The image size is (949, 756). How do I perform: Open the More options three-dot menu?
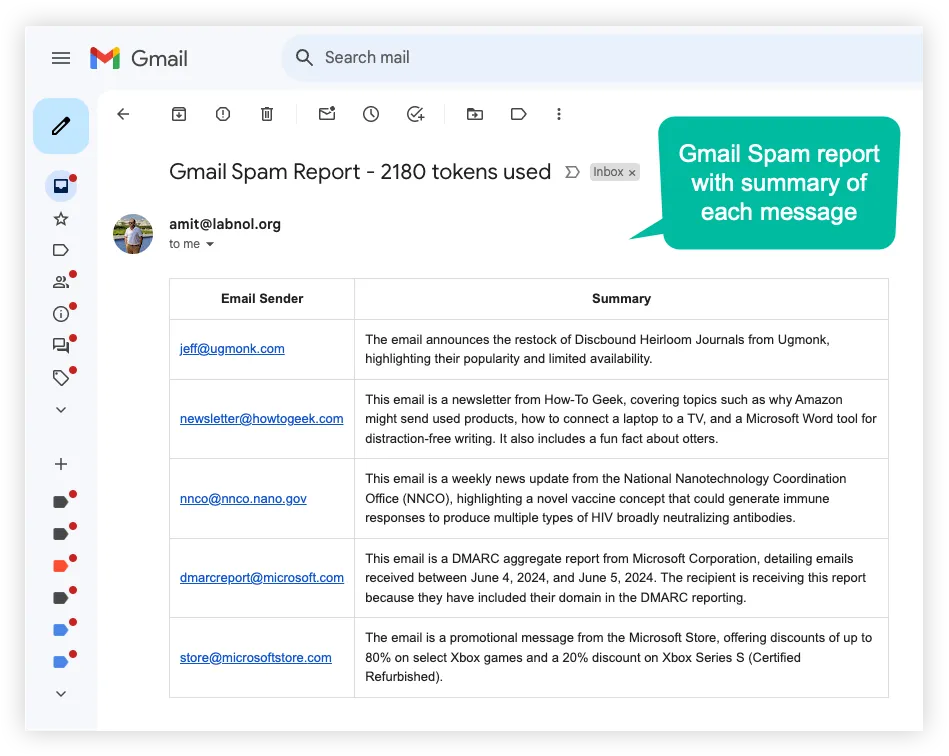pyautogui.click(x=559, y=114)
